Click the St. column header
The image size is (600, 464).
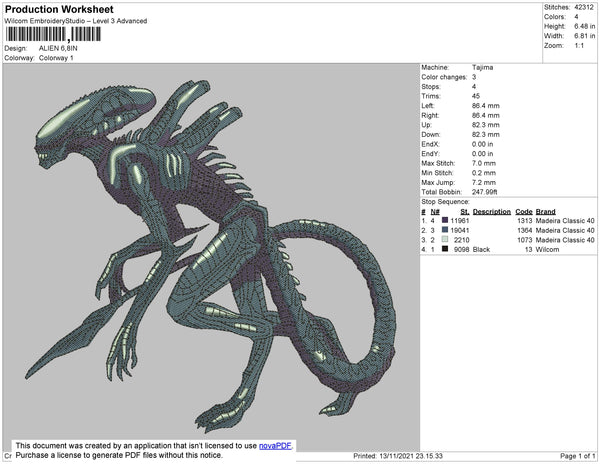(x=465, y=212)
